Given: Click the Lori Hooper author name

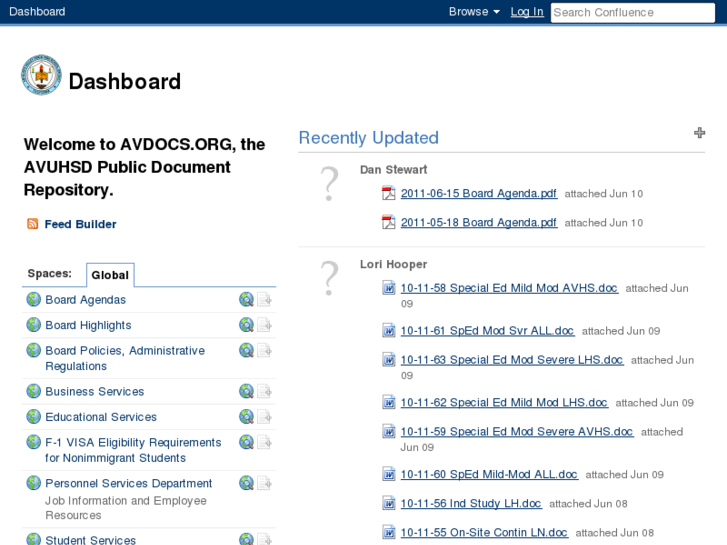Looking at the screenshot, I should click(x=393, y=264).
